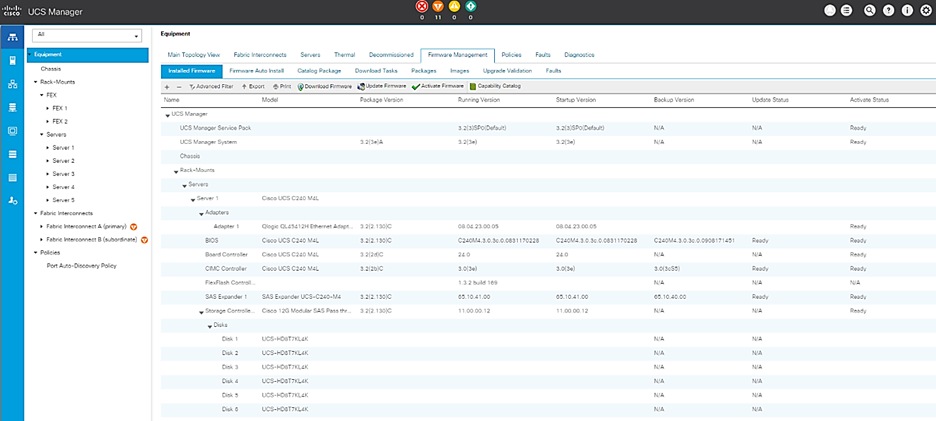The image size is (936, 421).
Task: Open Capability Catalog from toolbar
Action: (495, 87)
